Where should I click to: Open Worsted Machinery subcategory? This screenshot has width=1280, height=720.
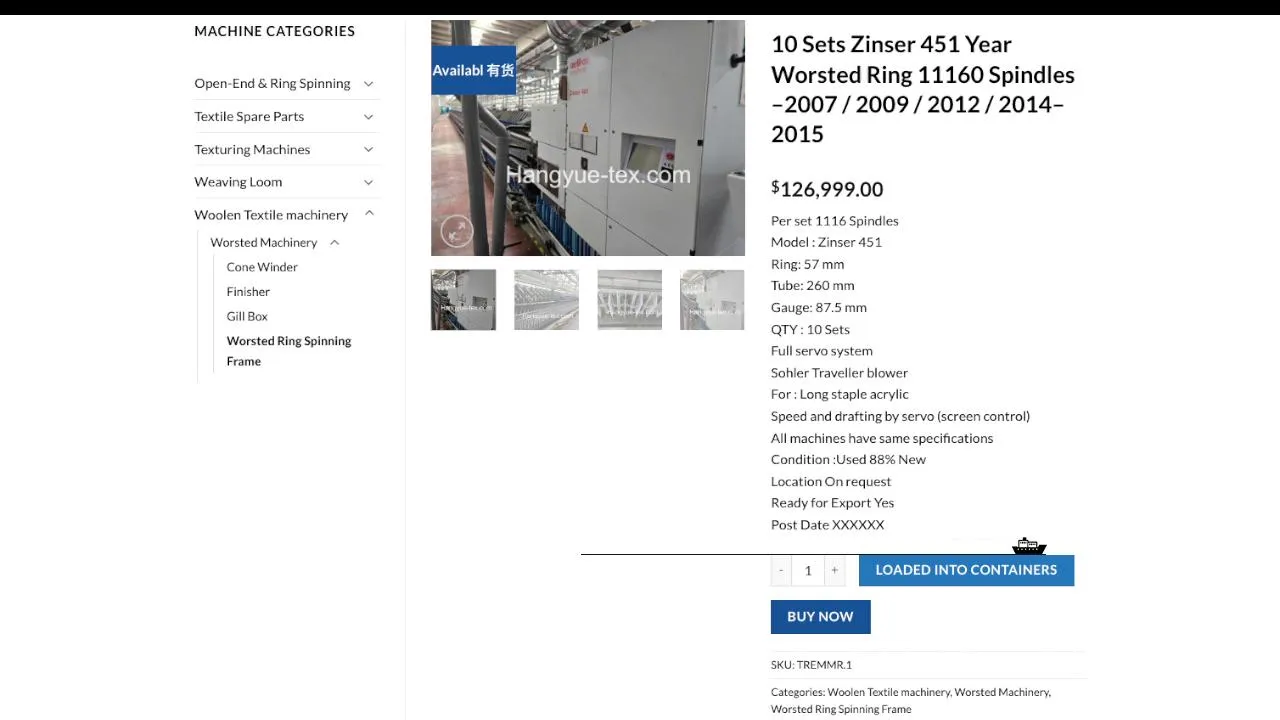point(263,243)
